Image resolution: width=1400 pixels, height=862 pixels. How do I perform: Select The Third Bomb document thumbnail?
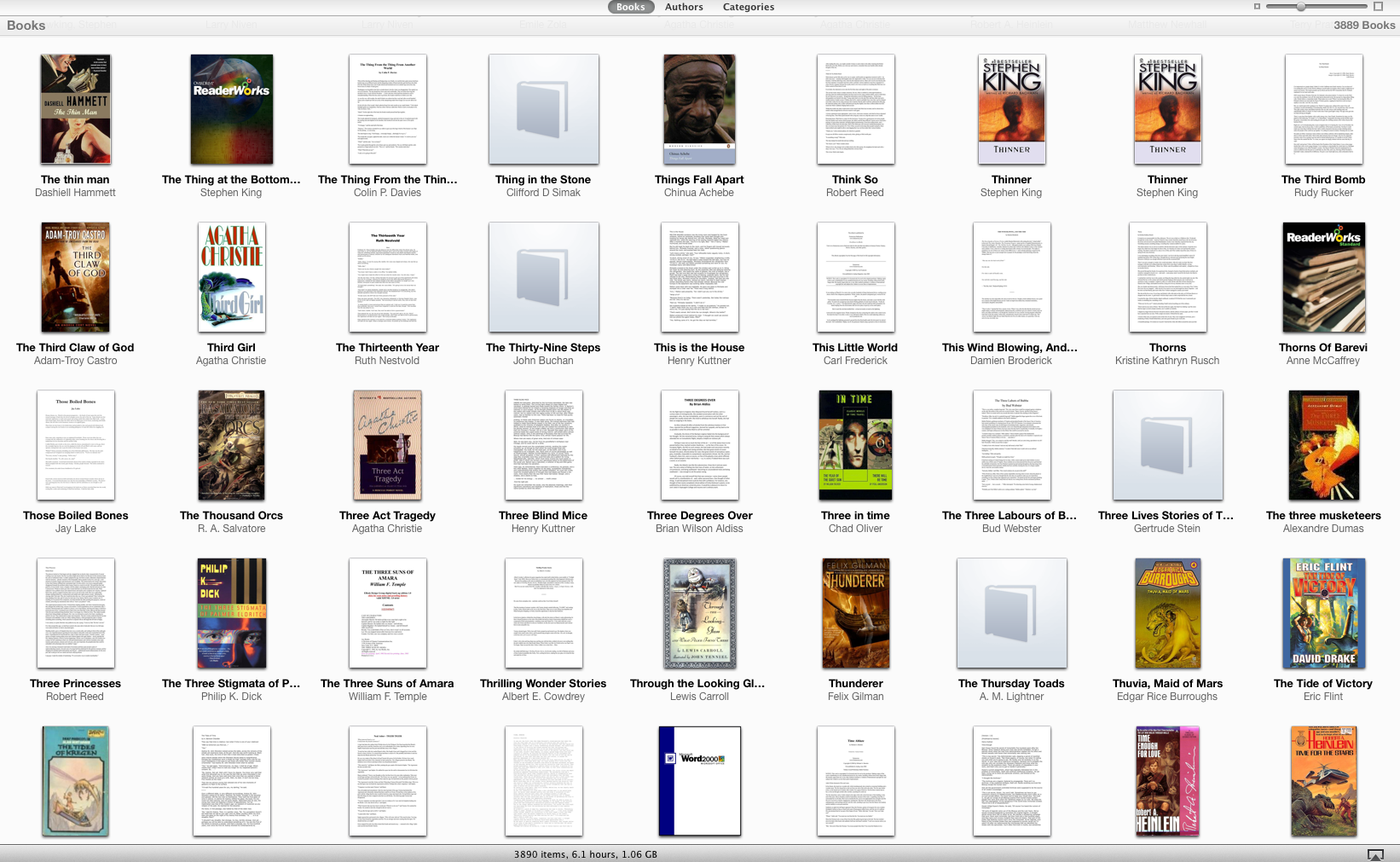point(1323,110)
